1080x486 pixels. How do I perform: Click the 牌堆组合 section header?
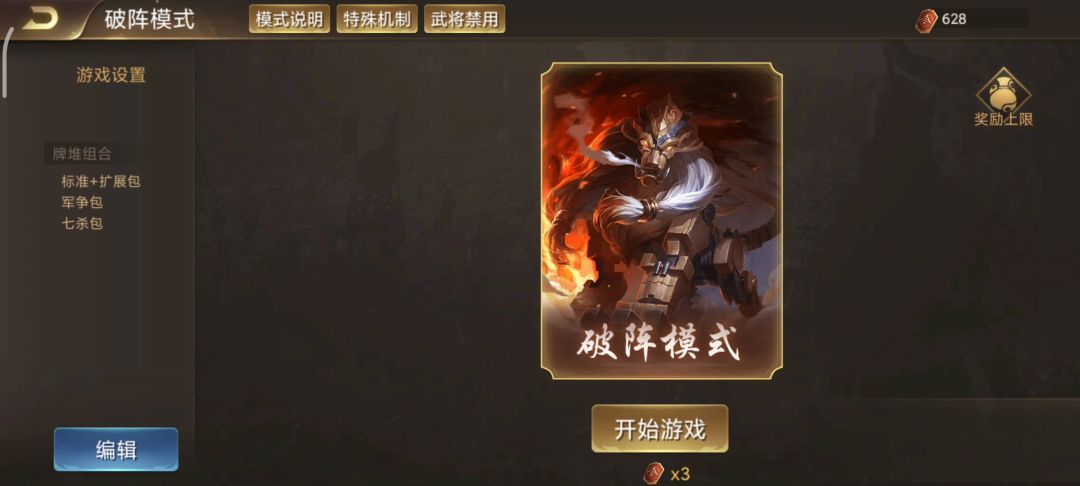[x=83, y=154]
